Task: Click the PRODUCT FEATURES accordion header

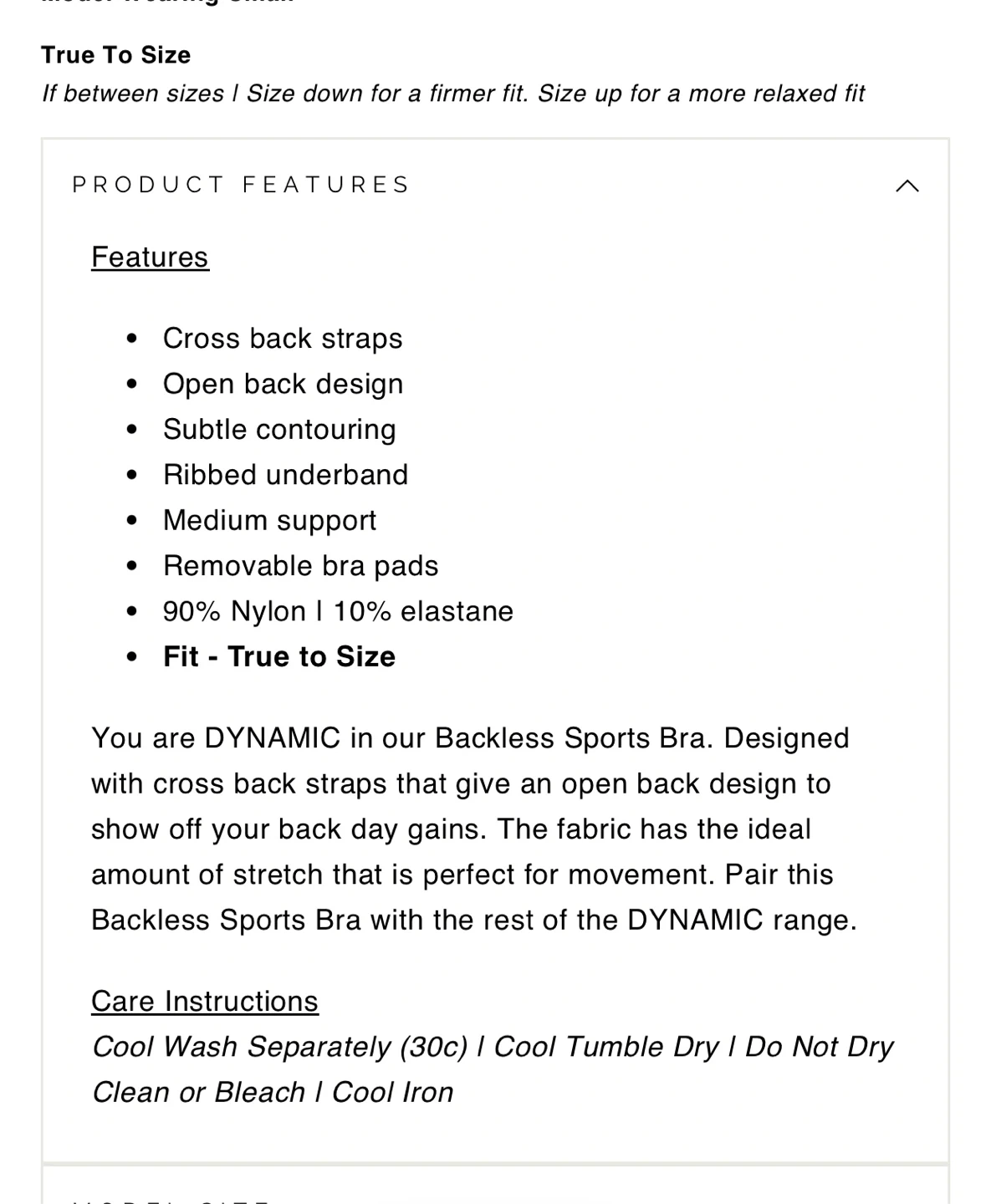Action: (x=241, y=185)
